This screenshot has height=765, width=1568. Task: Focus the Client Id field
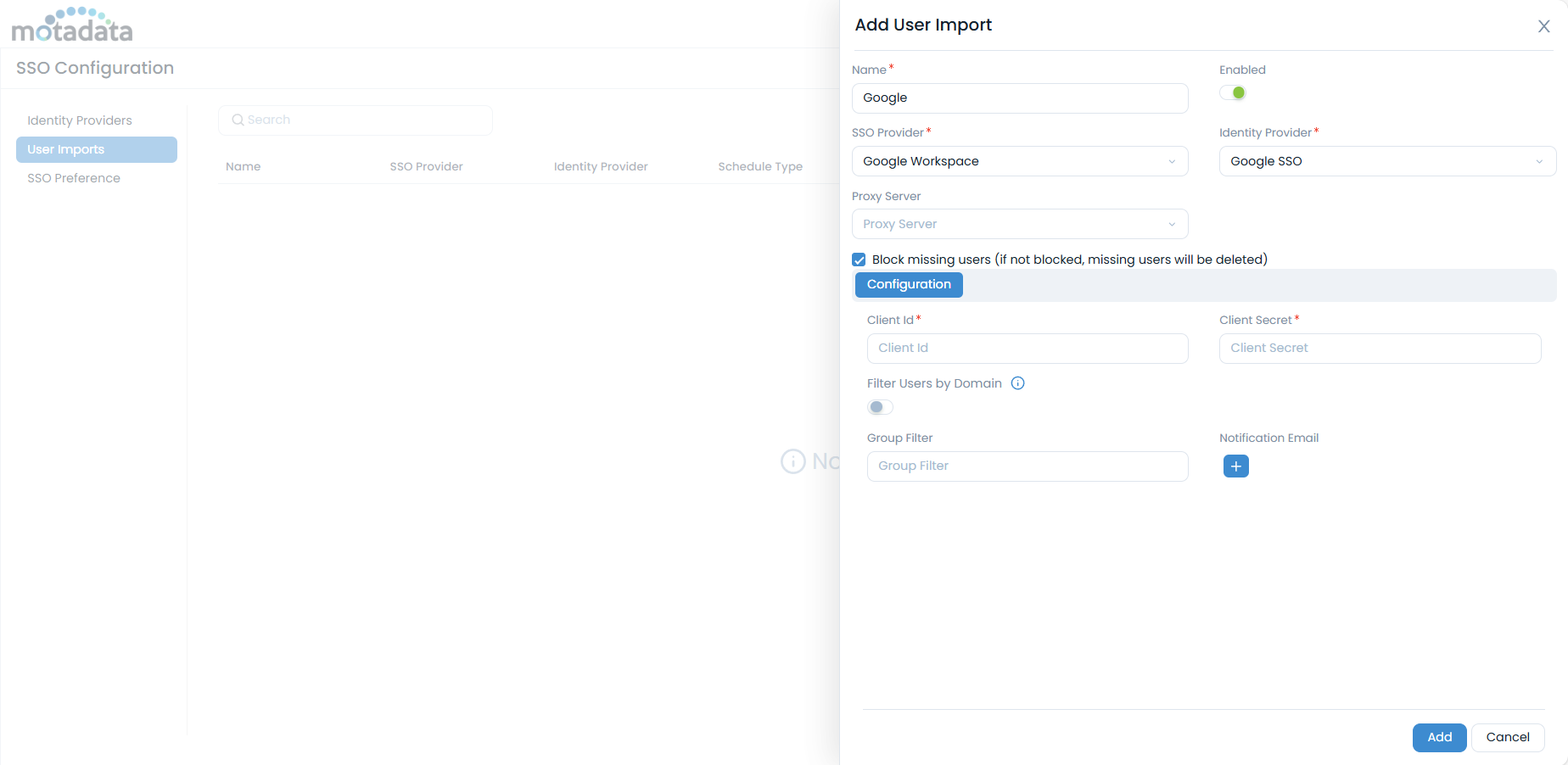point(1027,348)
